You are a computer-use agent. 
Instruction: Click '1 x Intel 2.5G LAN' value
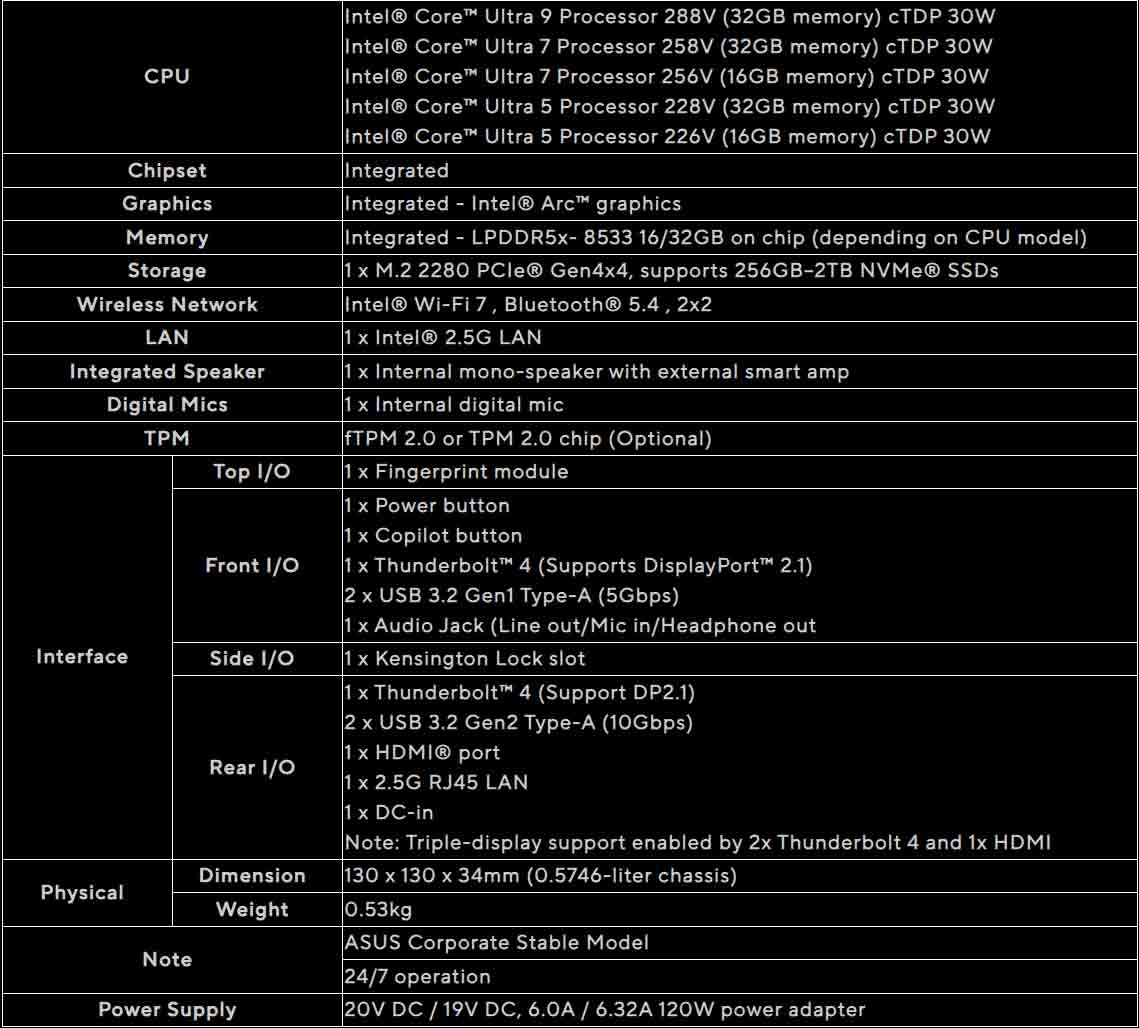[x=442, y=337]
